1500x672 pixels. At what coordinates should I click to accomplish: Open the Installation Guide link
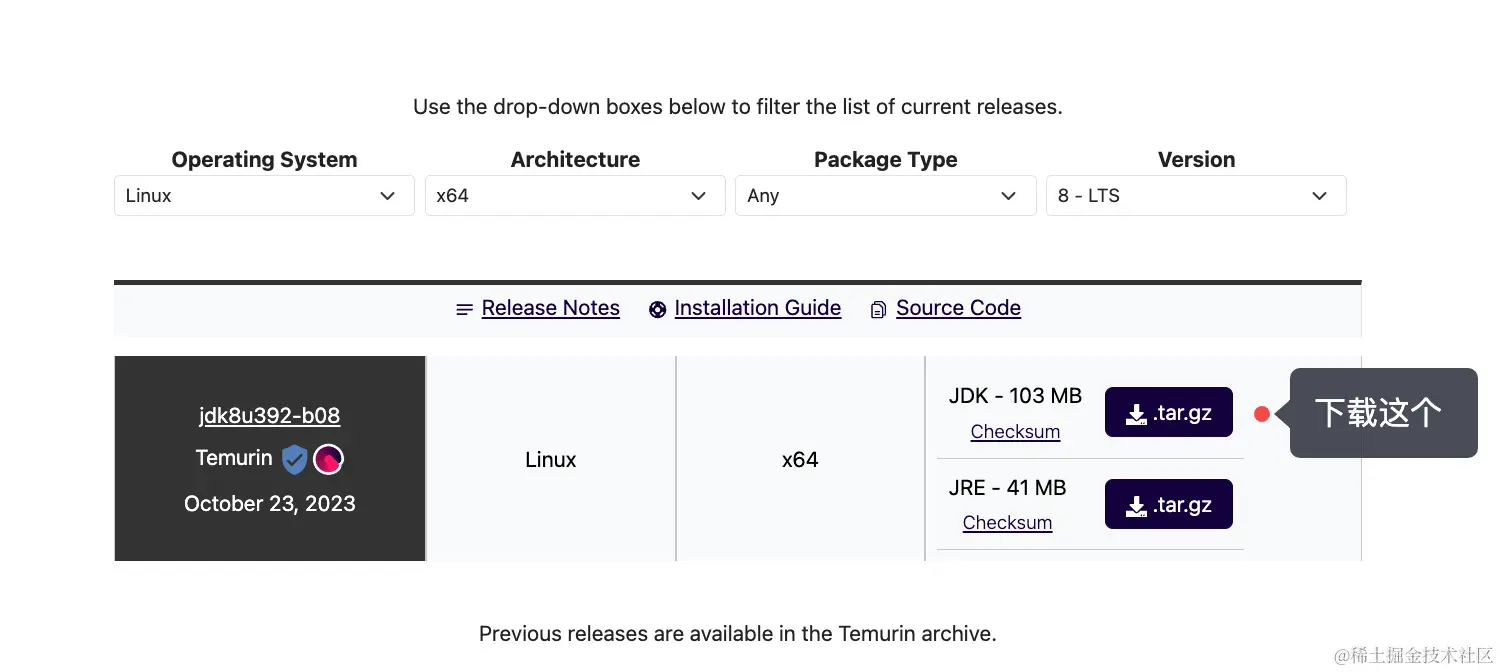(x=757, y=308)
